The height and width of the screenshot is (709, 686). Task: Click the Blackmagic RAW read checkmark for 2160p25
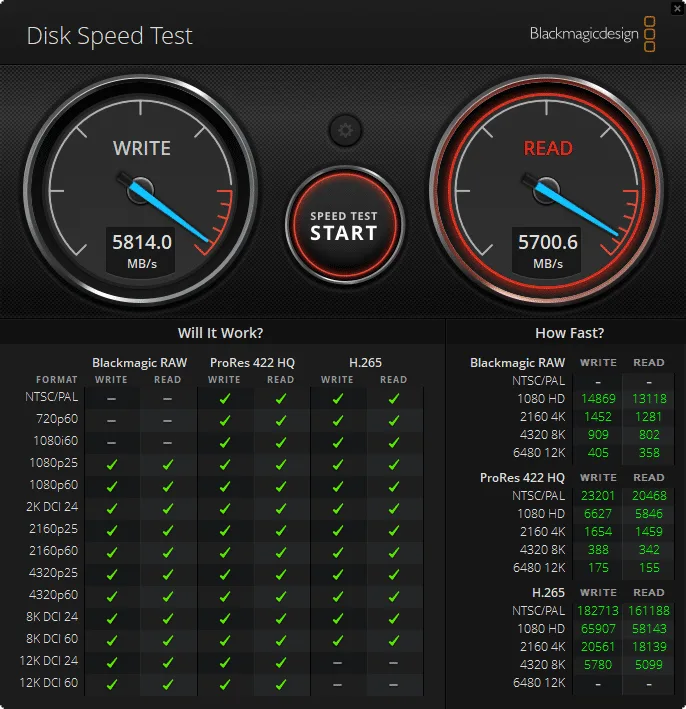click(168, 530)
